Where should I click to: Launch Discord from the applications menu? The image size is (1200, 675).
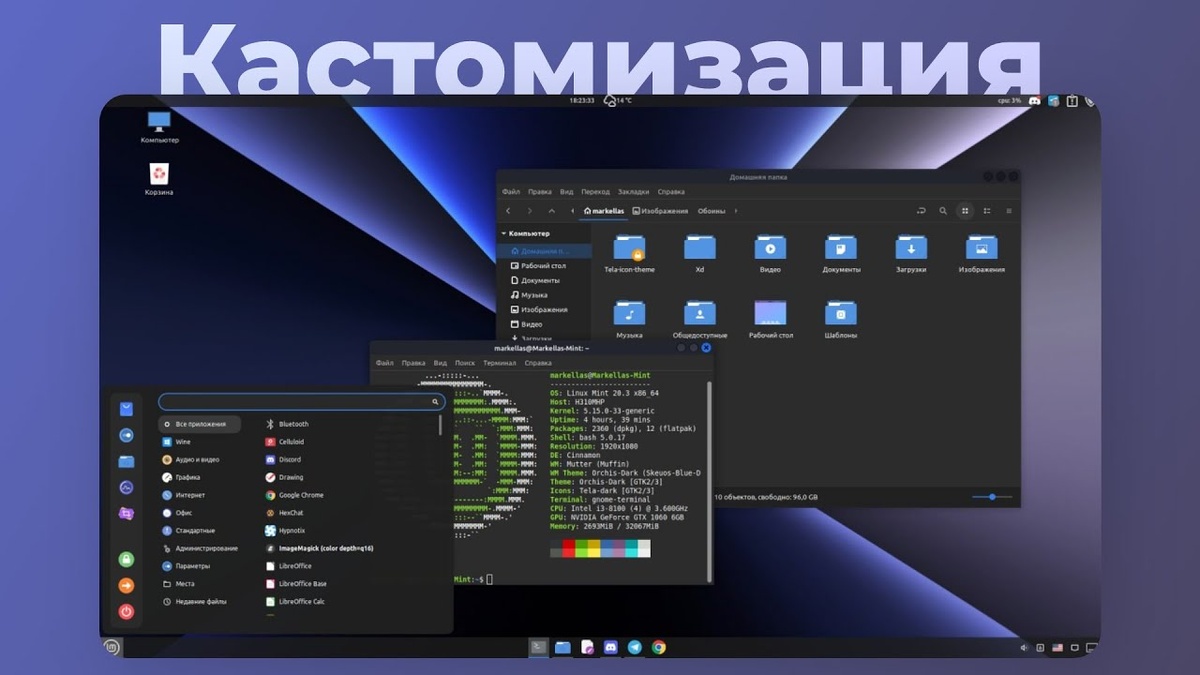291,459
